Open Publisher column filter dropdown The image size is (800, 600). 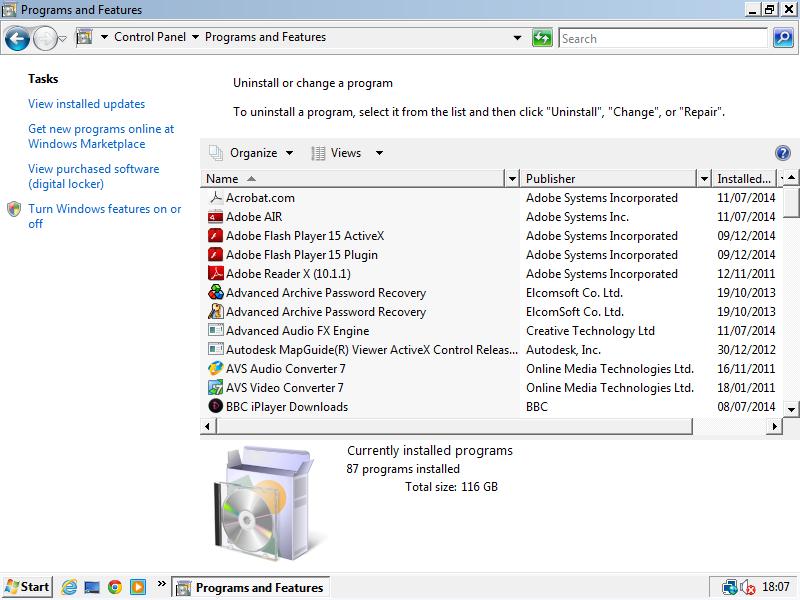pos(704,179)
